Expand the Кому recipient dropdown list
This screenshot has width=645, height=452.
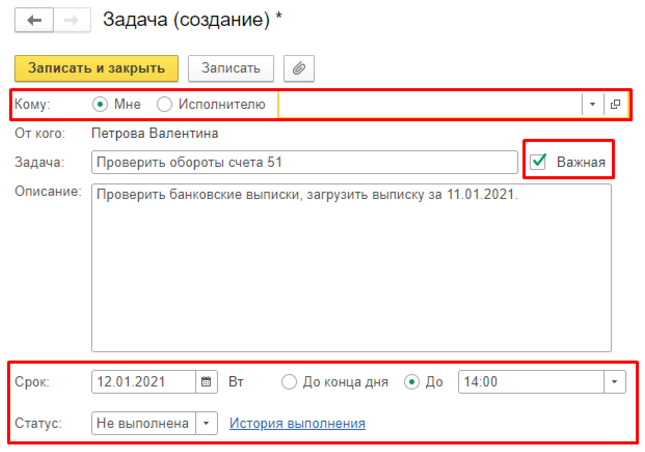[x=592, y=104]
